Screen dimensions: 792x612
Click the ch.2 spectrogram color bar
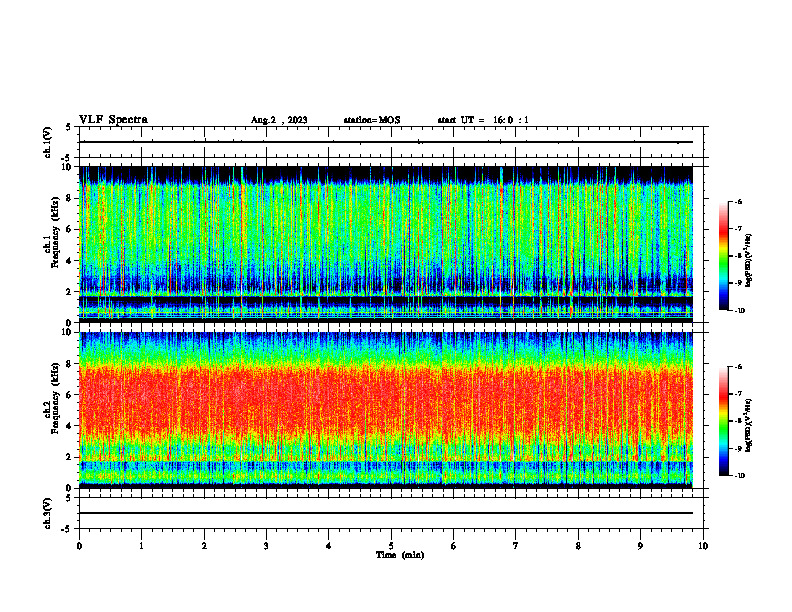pos(724,421)
